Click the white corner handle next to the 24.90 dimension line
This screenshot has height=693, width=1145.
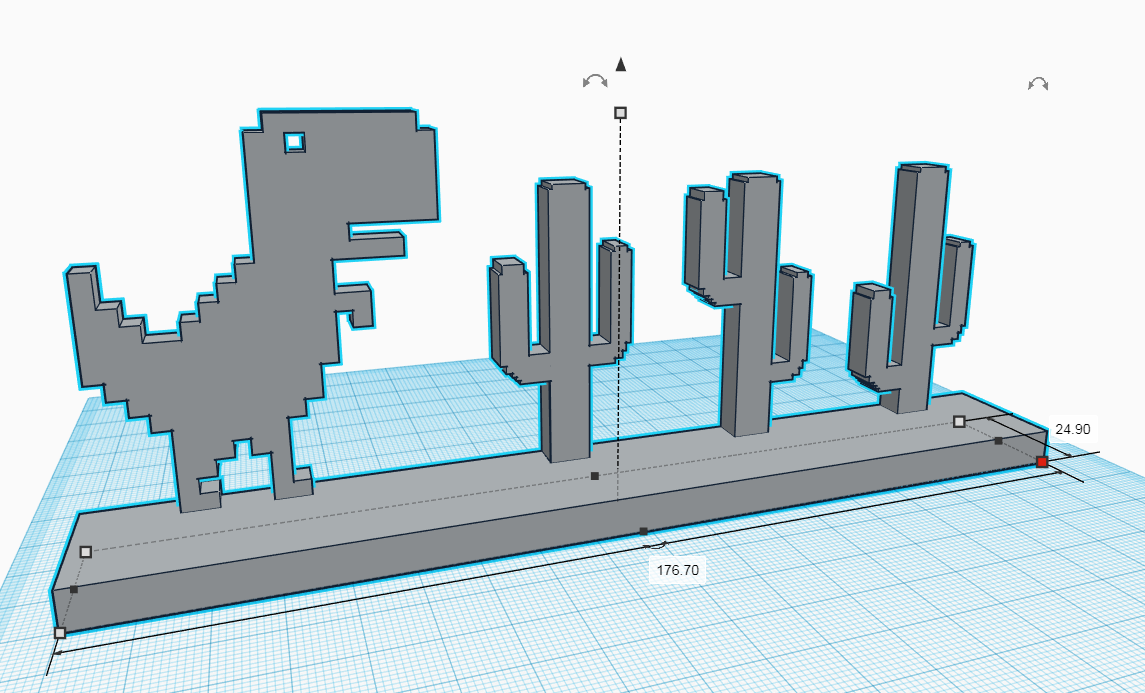point(960,421)
